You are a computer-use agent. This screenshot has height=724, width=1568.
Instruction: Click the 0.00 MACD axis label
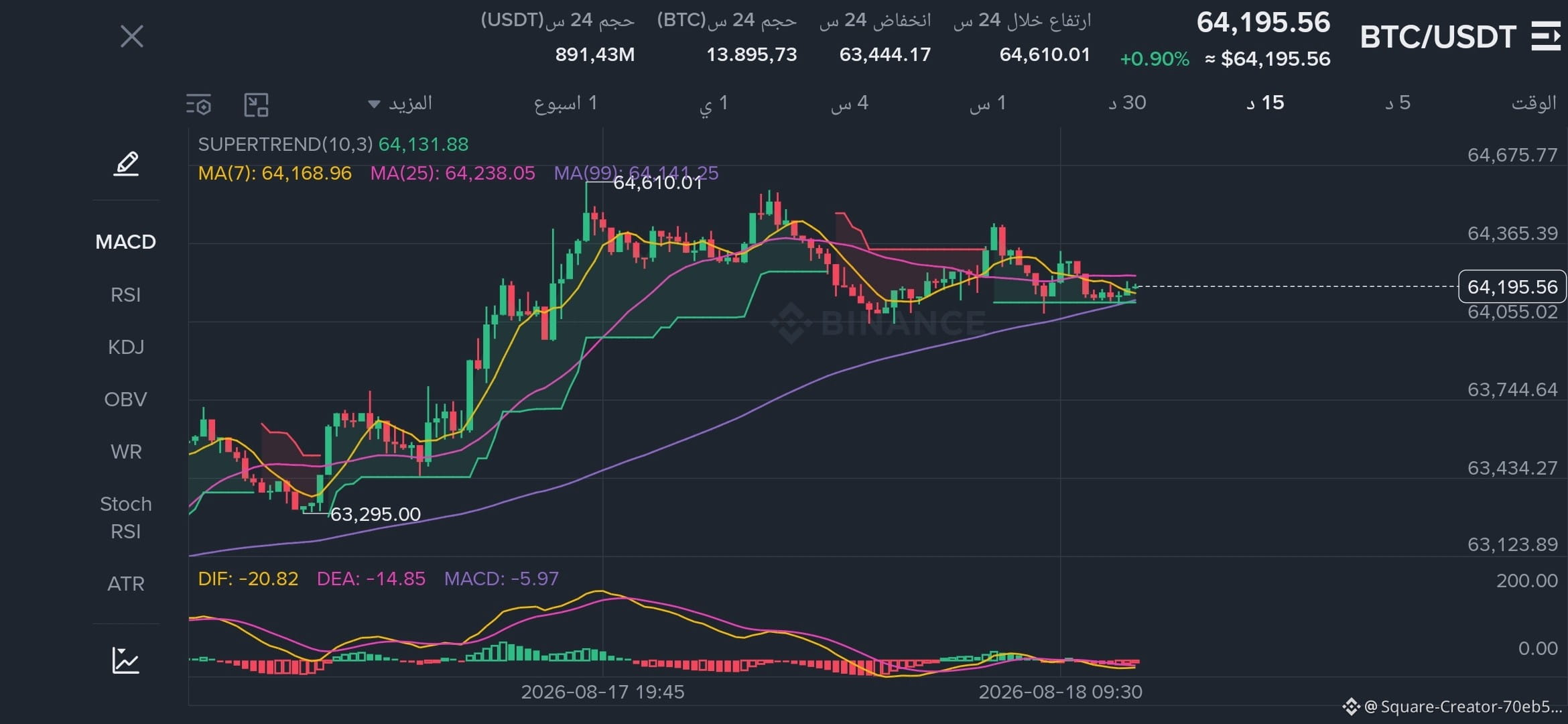pyautogui.click(x=1538, y=648)
